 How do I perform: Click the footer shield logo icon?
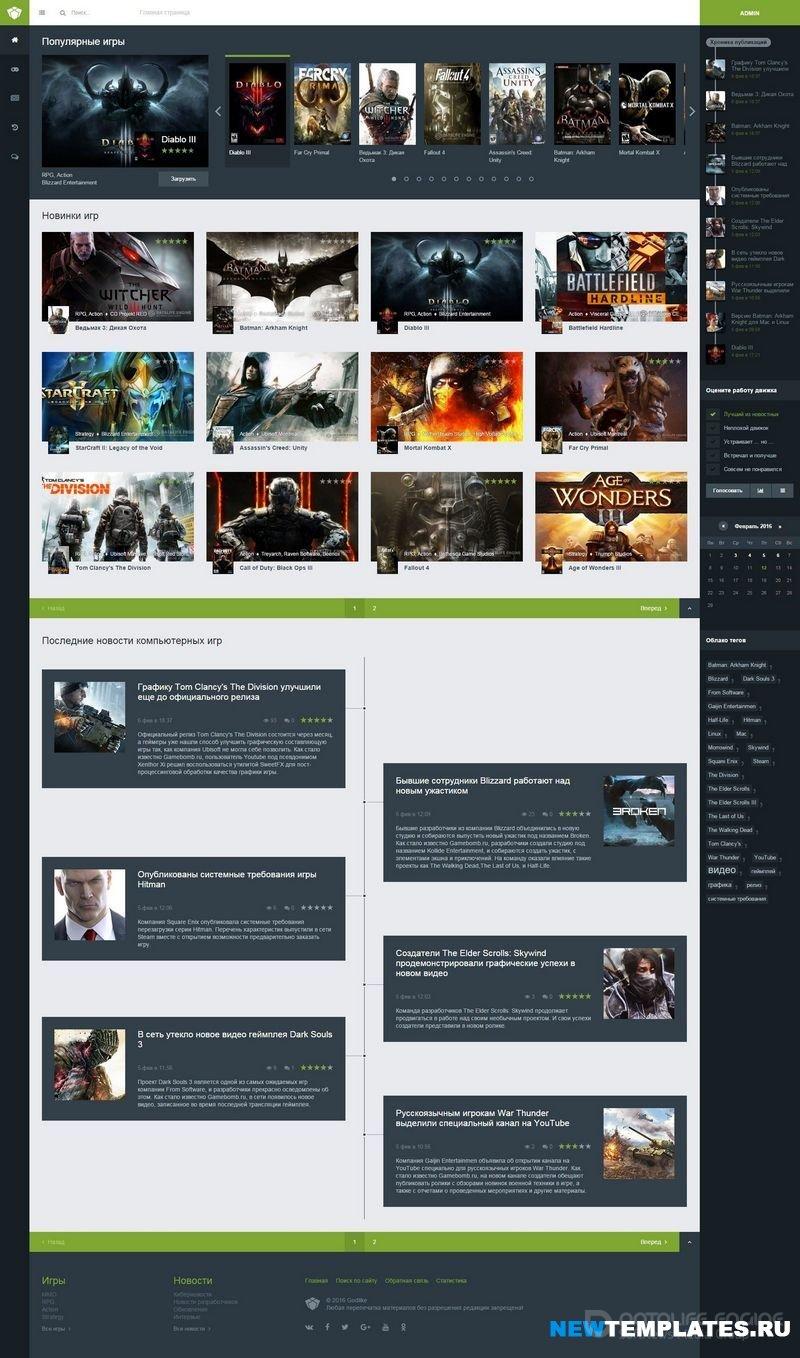click(x=312, y=1303)
